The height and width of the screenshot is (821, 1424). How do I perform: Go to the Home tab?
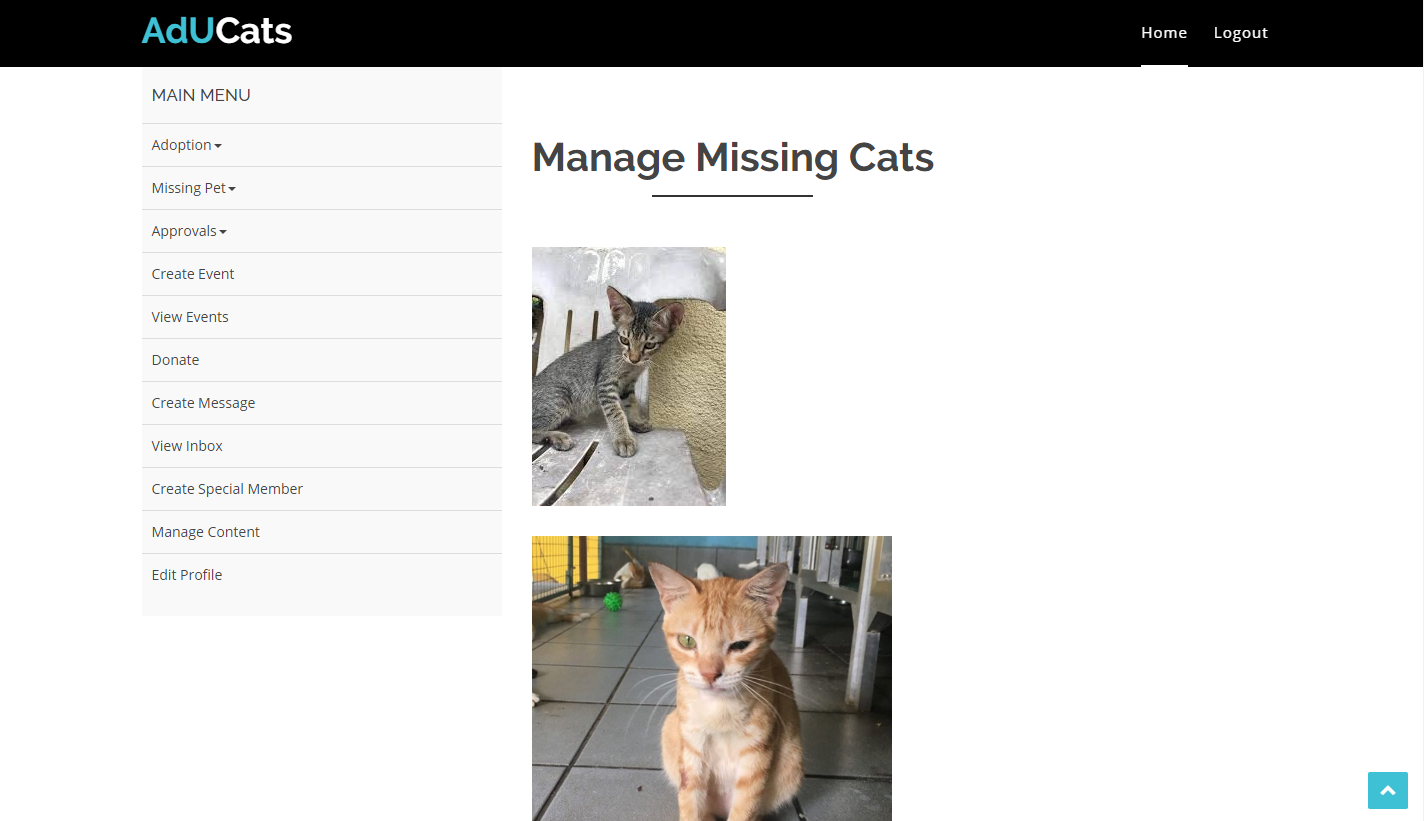(x=1163, y=33)
